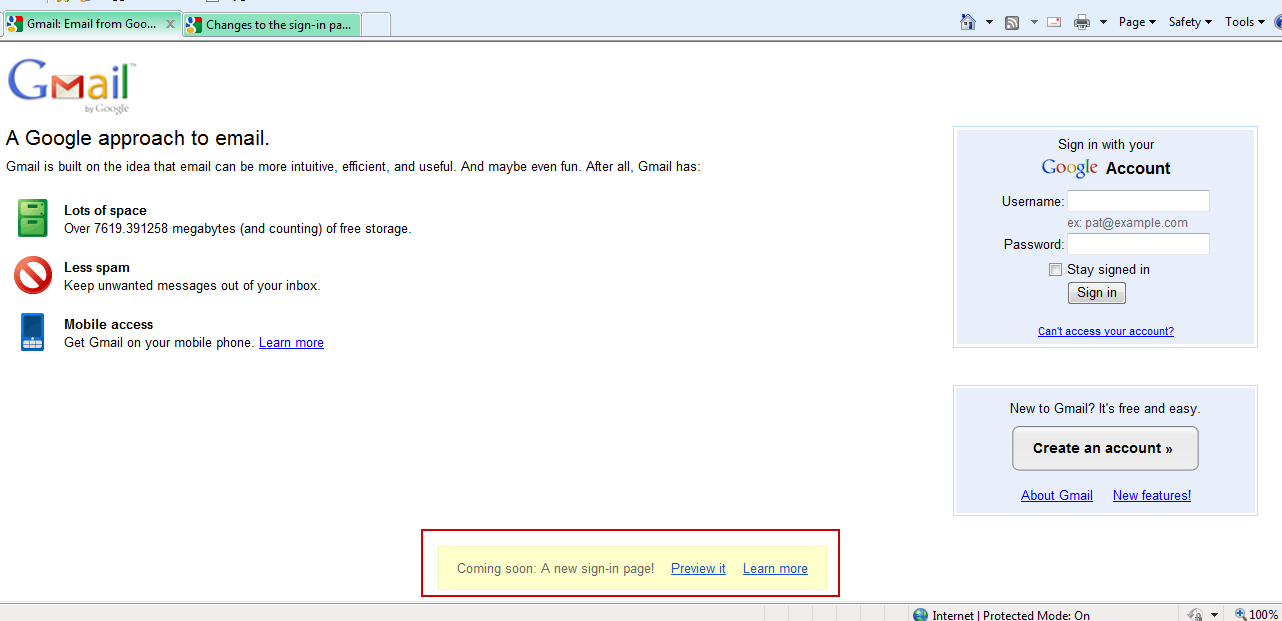This screenshot has height=621, width=1282.
Task: Expand the feeds dropdown arrow
Action: [x=1034, y=22]
